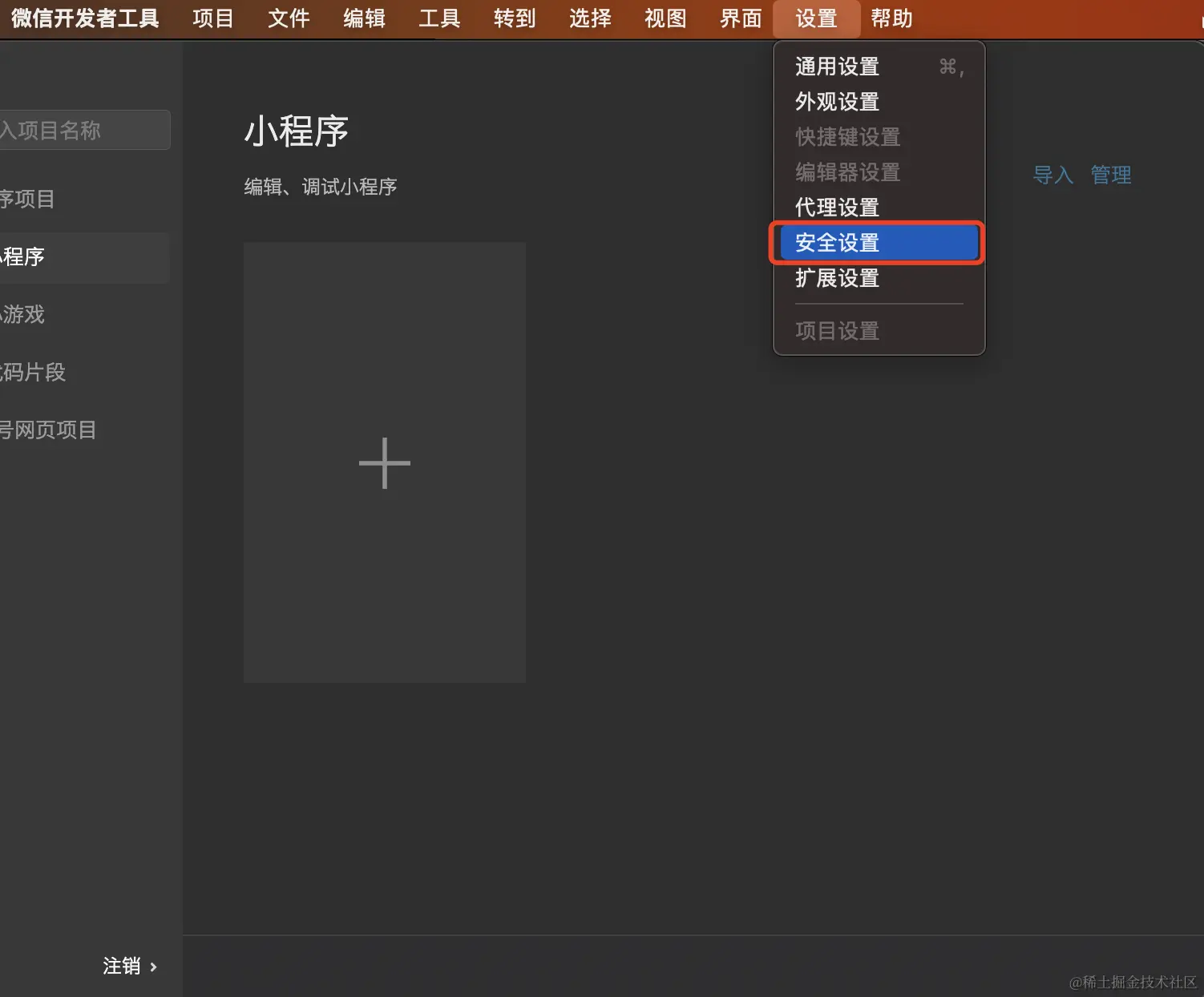Open the 界面 menu
This screenshot has height=997, width=1204.
pos(741,18)
